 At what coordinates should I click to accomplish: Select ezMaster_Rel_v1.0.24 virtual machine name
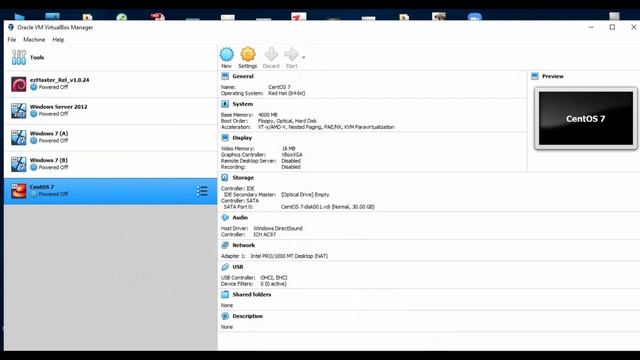coord(60,80)
